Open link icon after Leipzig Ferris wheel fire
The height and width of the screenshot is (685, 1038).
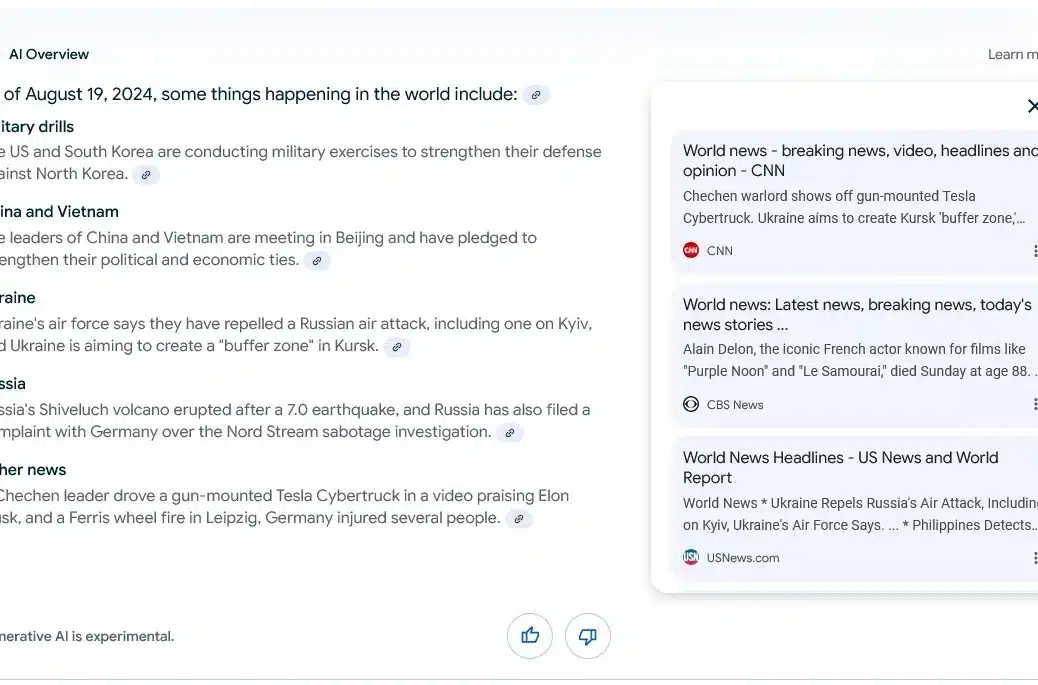point(519,519)
